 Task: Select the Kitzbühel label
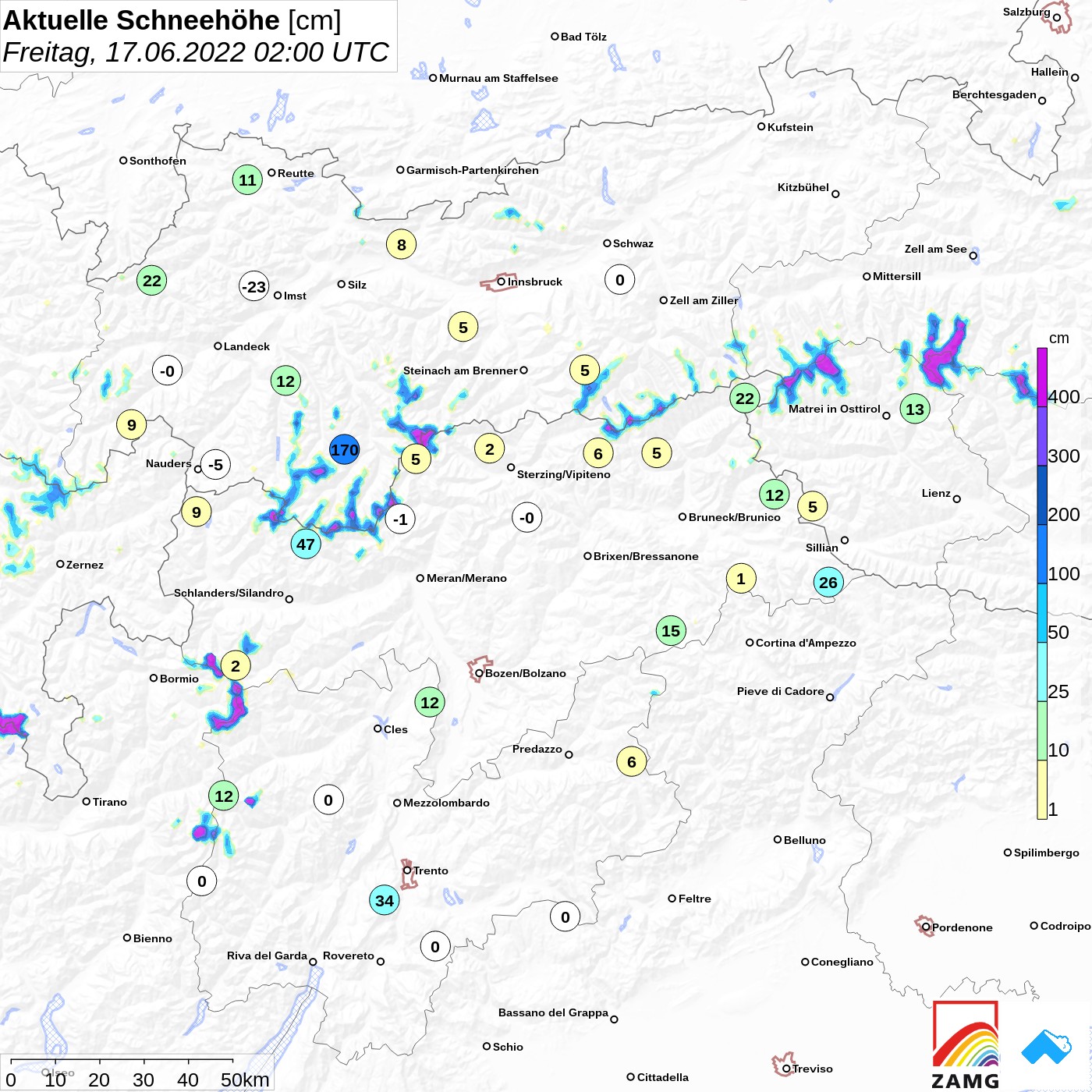pos(803,187)
